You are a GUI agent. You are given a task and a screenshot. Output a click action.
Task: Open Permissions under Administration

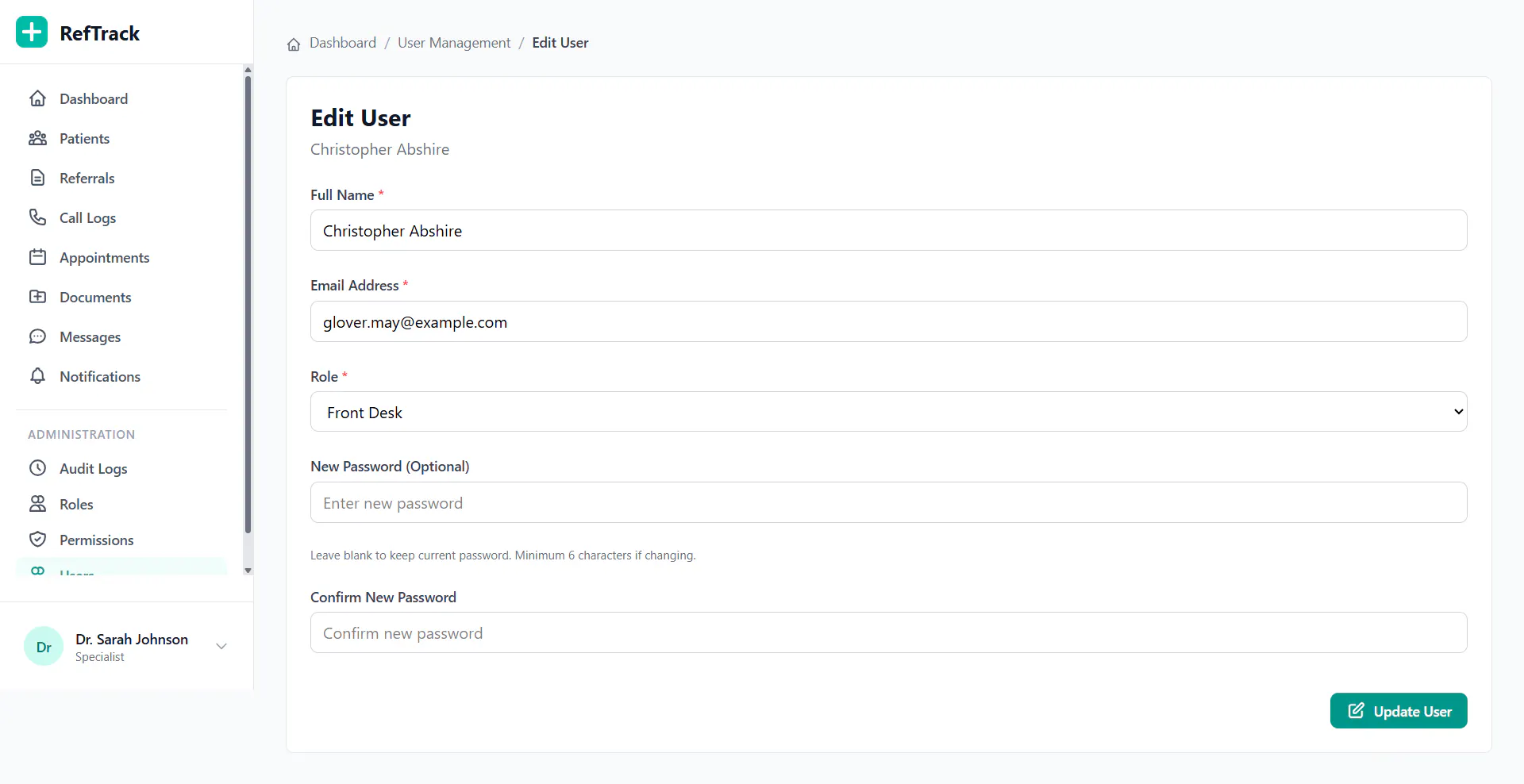(121, 540)
